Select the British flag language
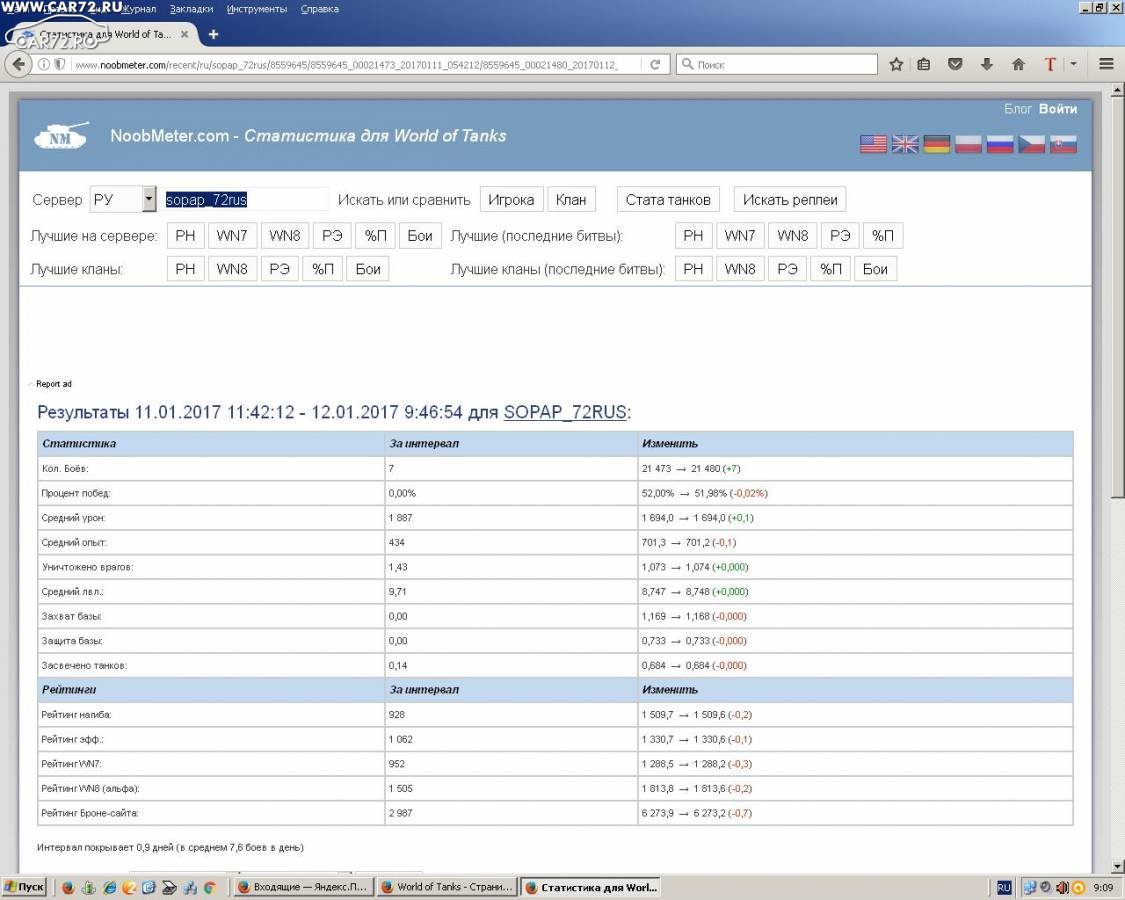Image resolution: width=1125 pixels, height=900 pixels. click(x=905, y=144)
